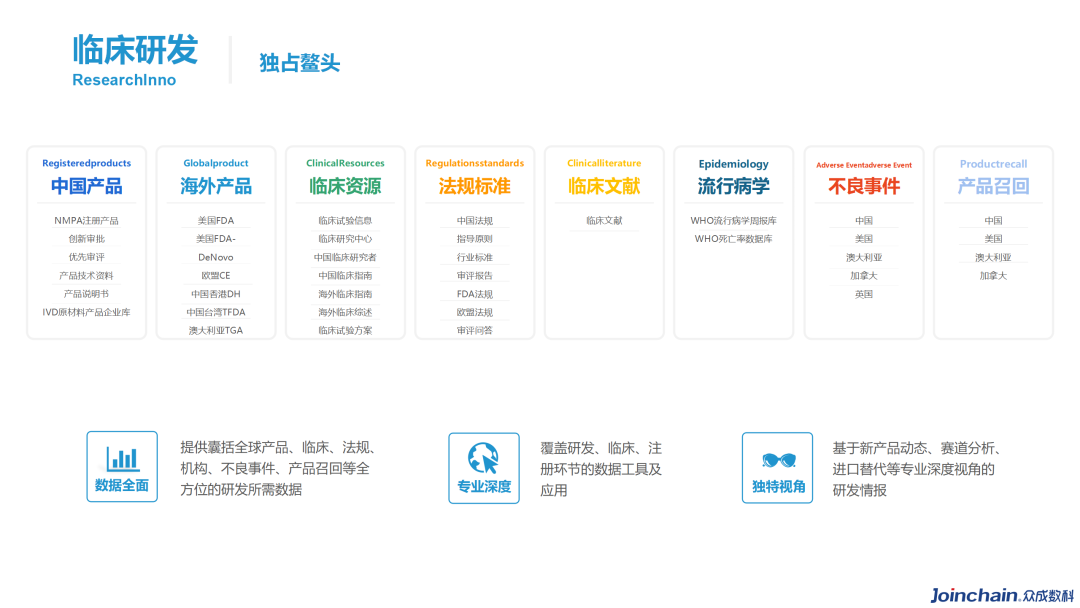Viewport: 1080px width, 608px height.
Task: Click the 临床研发 title
Action: 135,50
